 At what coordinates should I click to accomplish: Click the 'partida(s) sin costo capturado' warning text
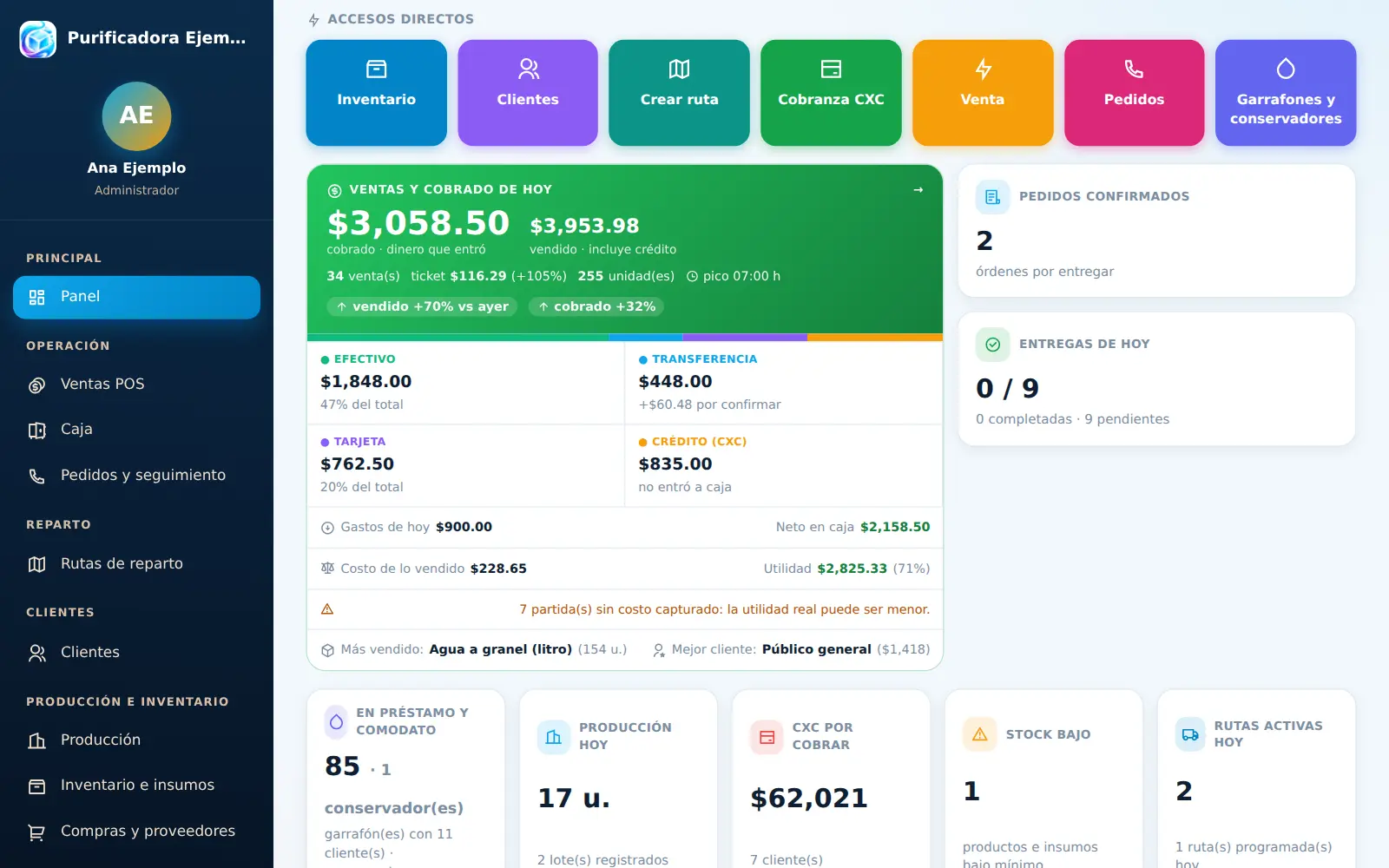725,609
